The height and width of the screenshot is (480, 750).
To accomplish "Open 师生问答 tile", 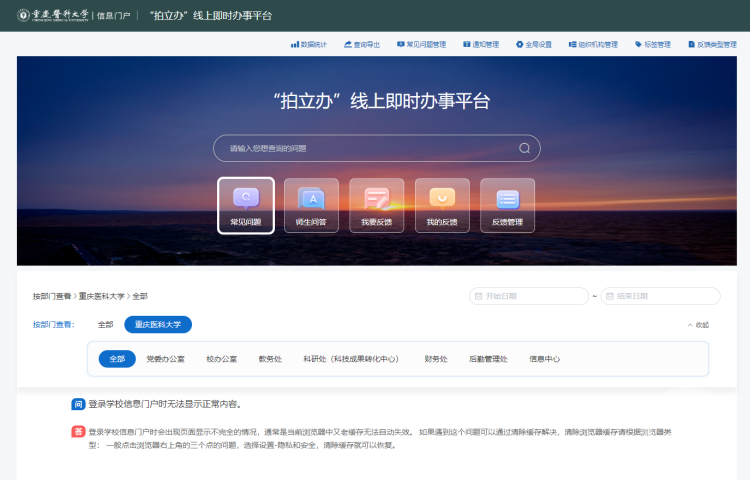I will click(311, 205).
